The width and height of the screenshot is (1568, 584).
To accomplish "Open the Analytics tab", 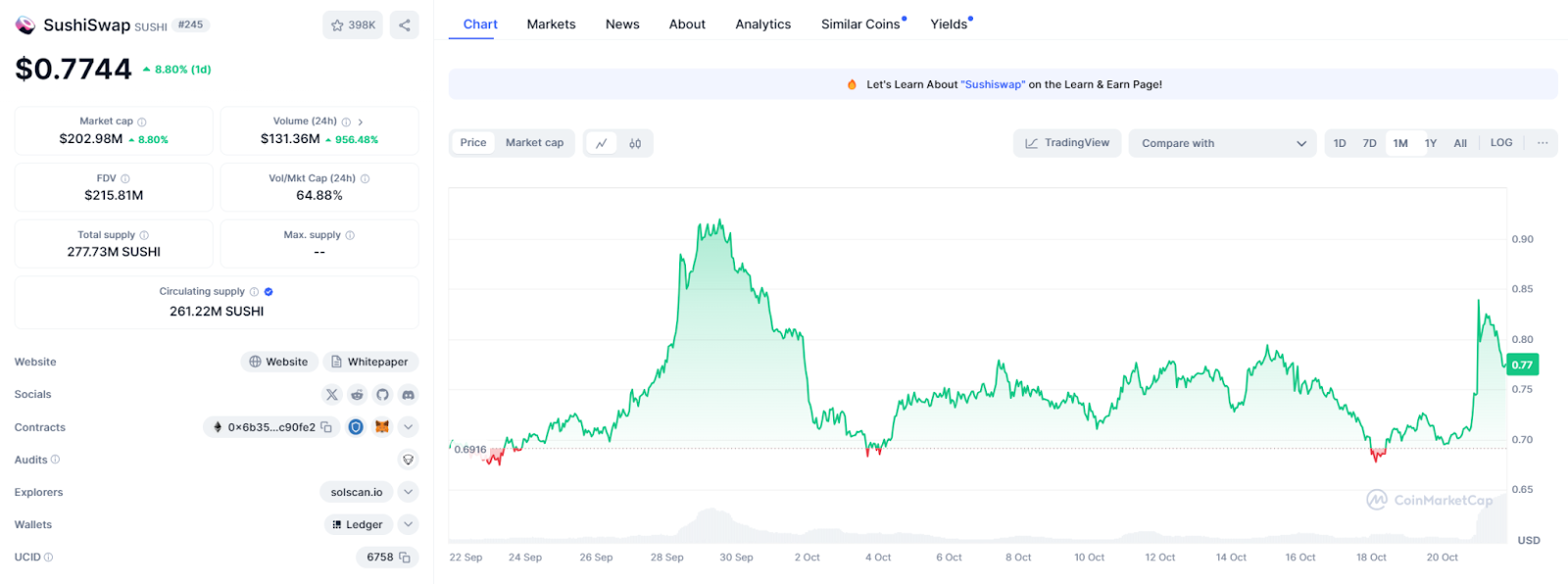I will [763, 24].
